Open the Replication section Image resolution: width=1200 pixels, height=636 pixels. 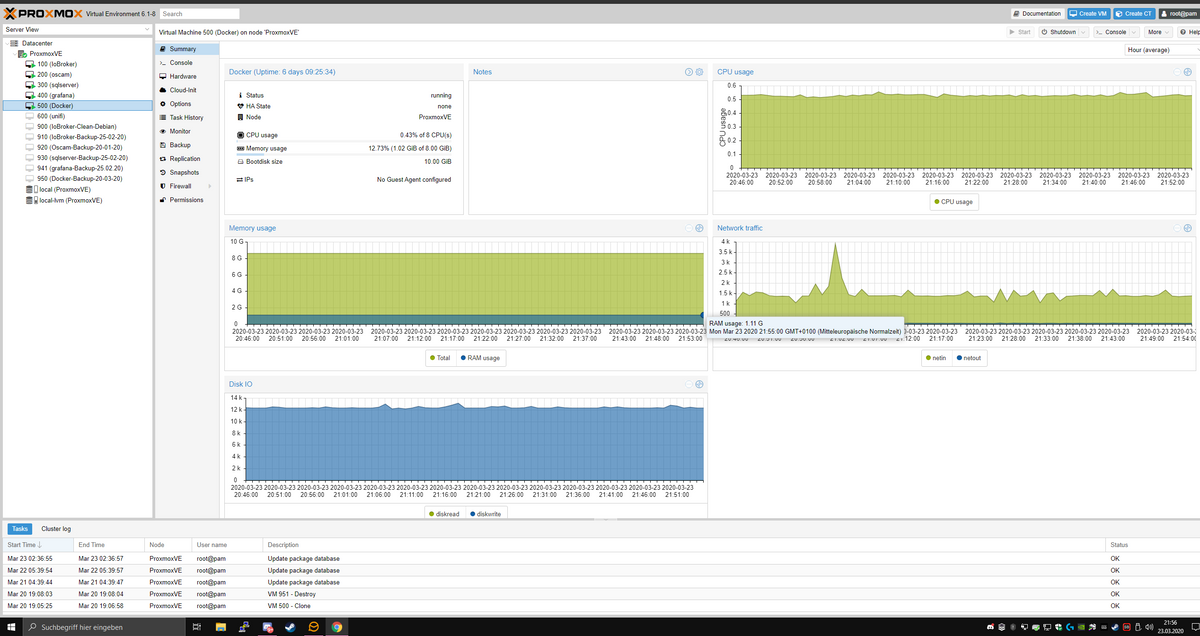point(186,158)
